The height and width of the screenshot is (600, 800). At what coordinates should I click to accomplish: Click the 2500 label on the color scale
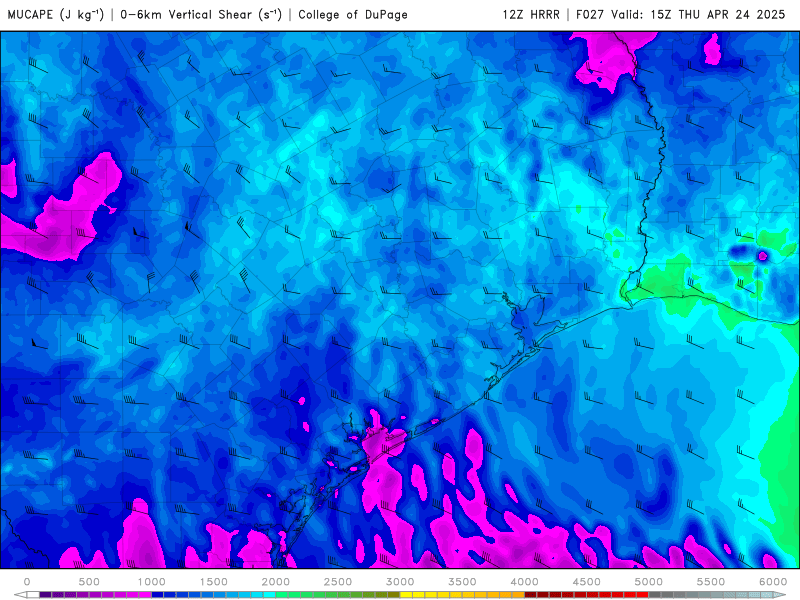338,582
